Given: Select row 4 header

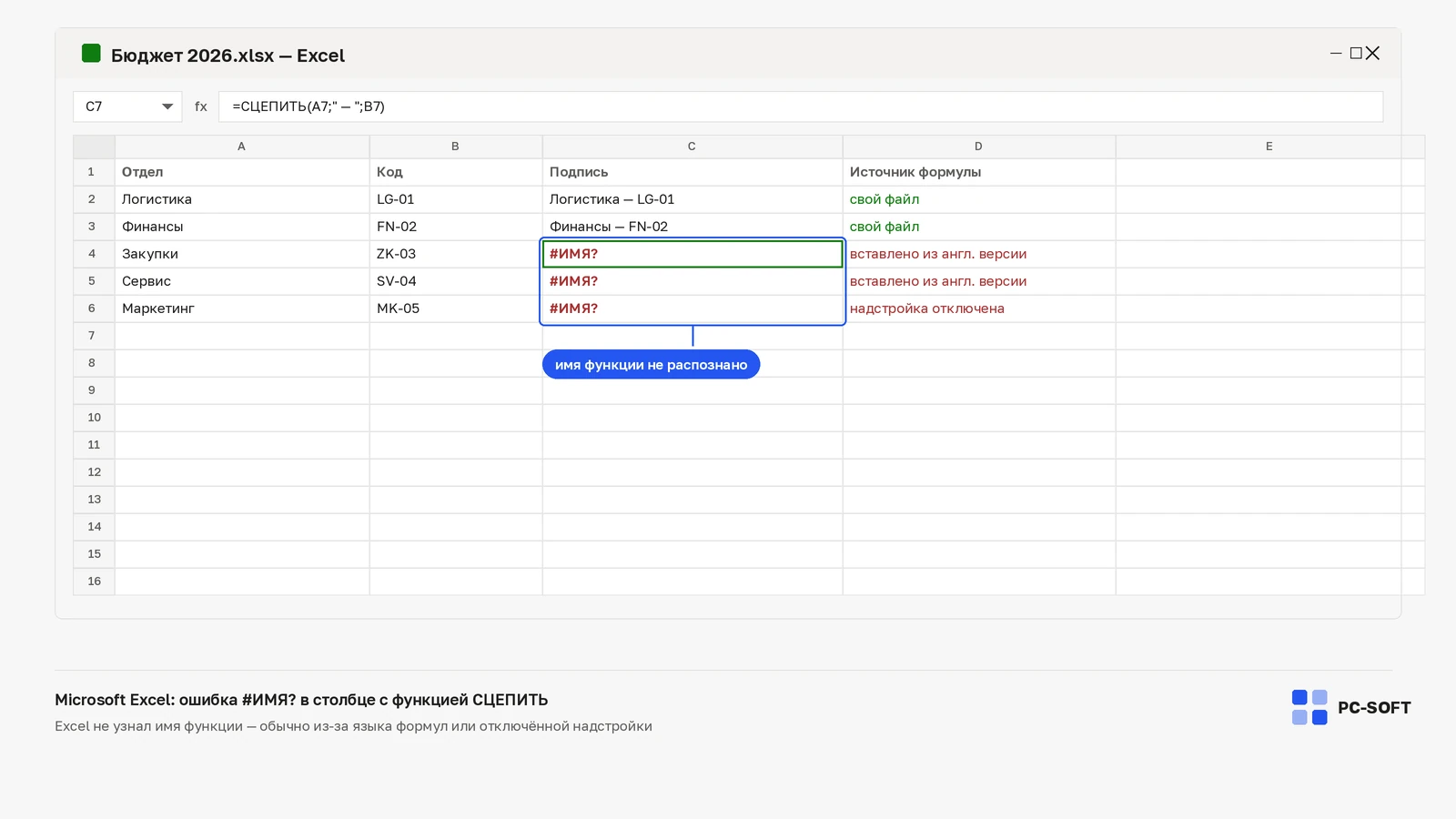Looking at the screenshot, I should [x=94, y=254].
